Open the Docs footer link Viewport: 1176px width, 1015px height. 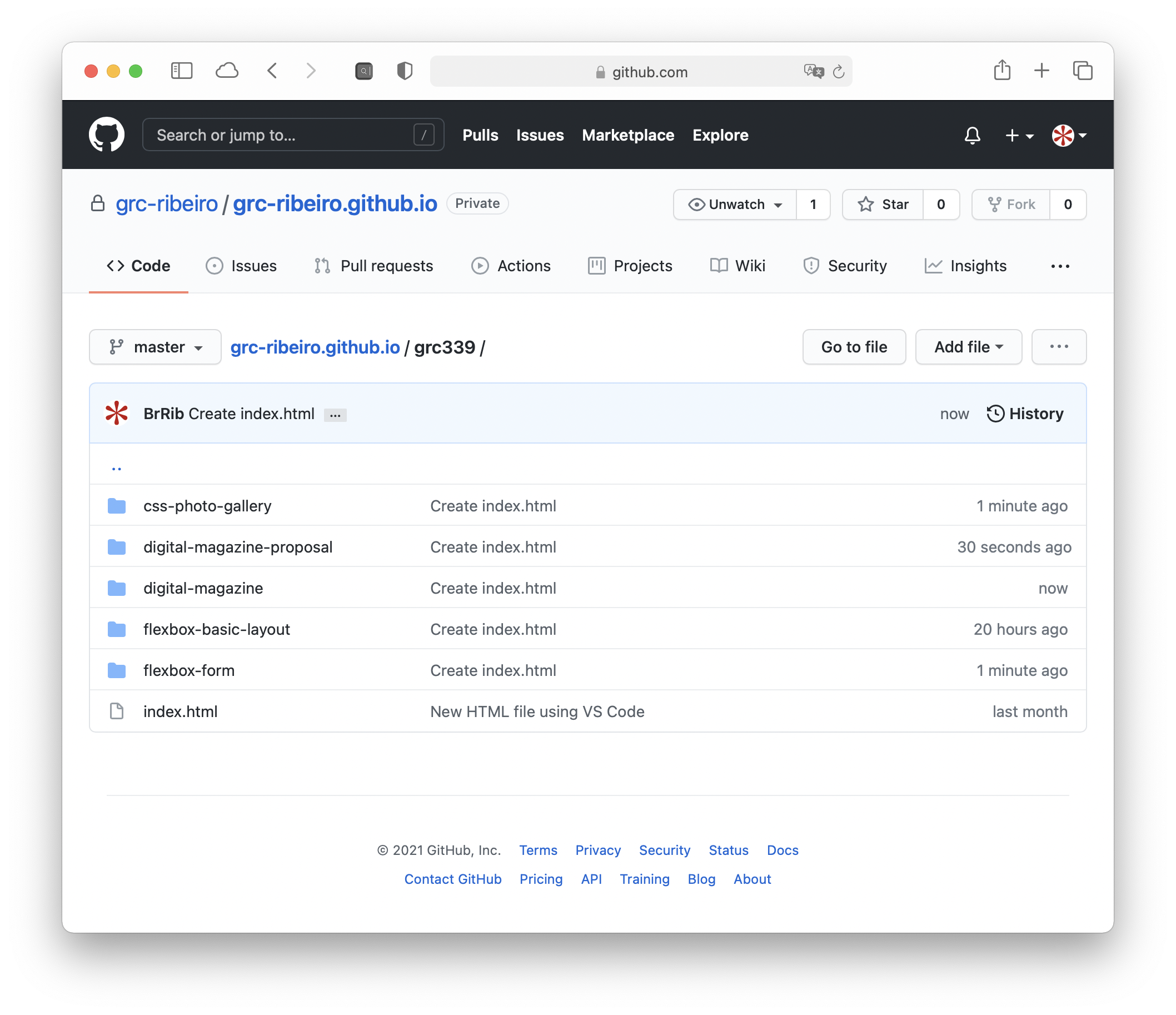[x=782, y=850]
